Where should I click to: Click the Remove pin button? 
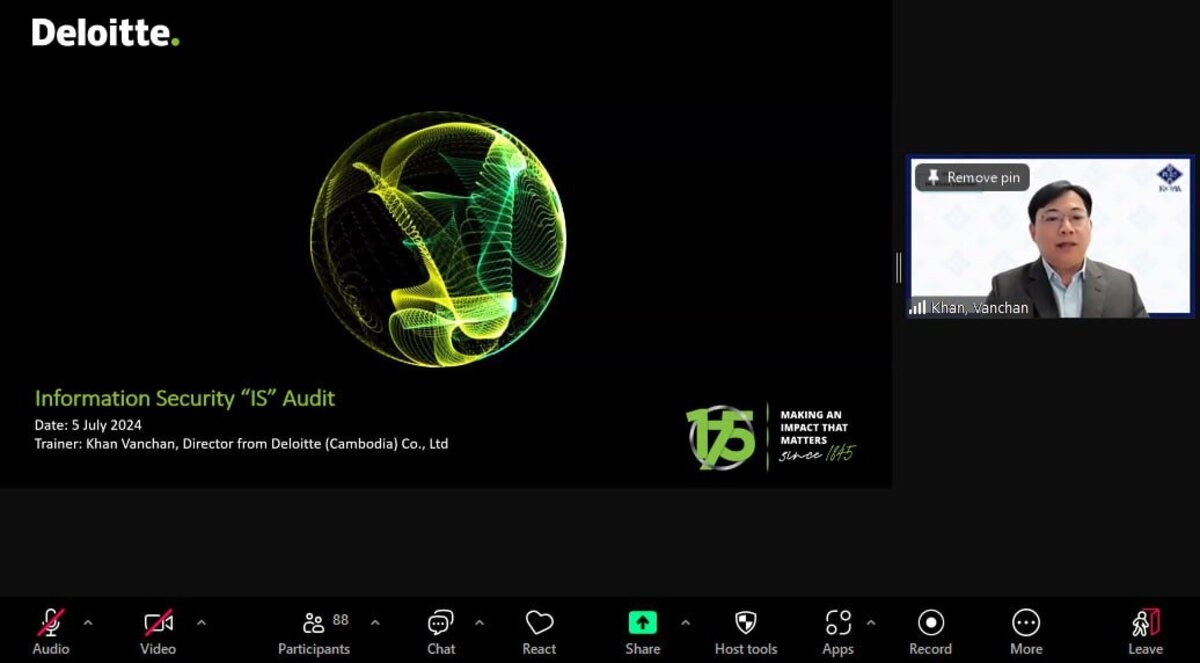973,178
